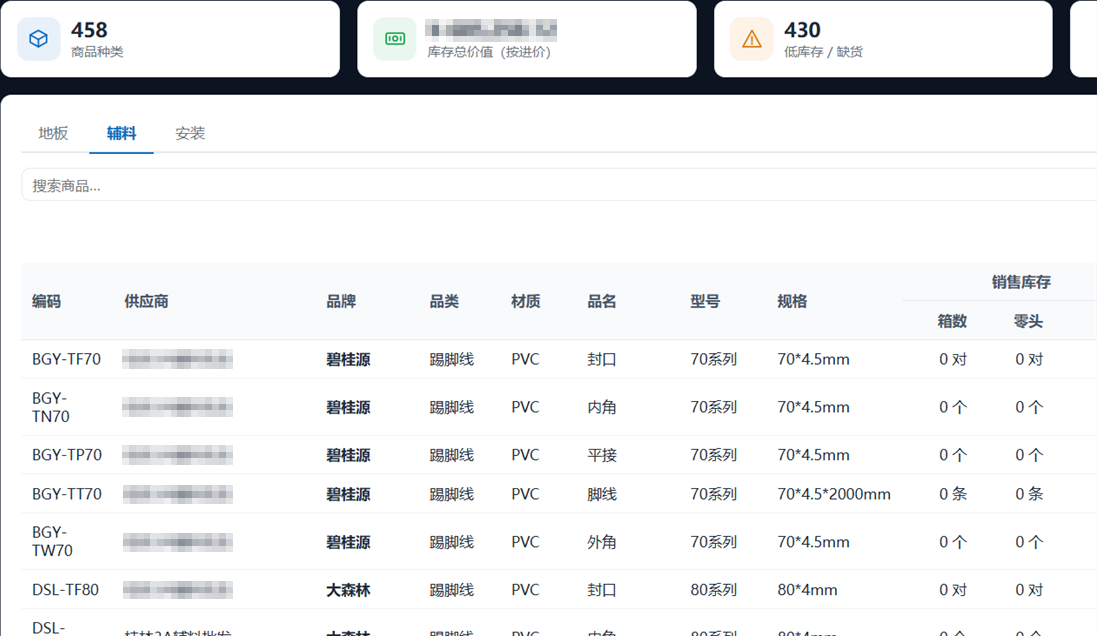Select product code BGY-TN70
Image resolution: width=1097 pixels, height=636 pixels.
pos(51,407)
